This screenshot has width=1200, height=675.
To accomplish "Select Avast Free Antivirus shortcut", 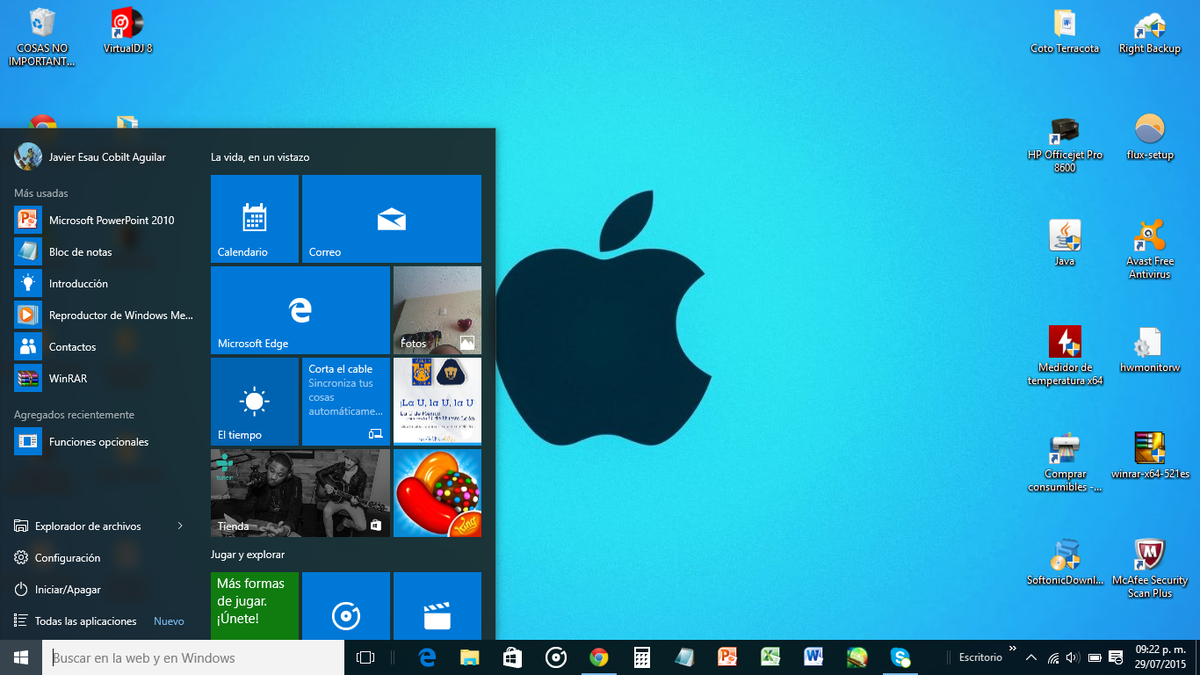I will click(x=1150, y=250).
